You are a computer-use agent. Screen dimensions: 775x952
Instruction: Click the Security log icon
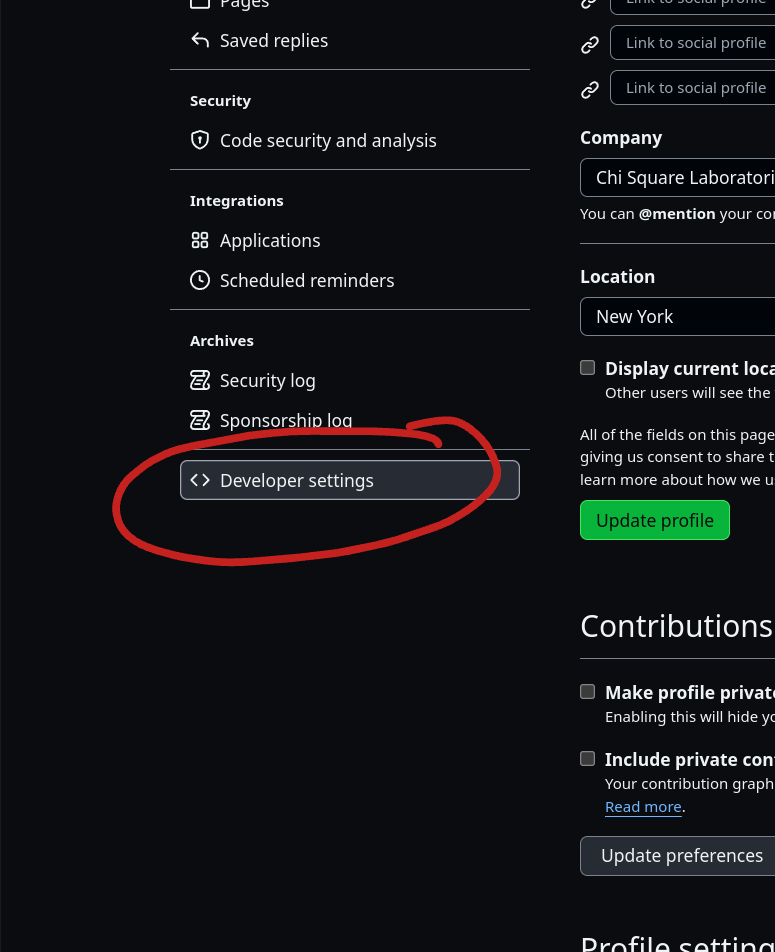tap(200, 380)
